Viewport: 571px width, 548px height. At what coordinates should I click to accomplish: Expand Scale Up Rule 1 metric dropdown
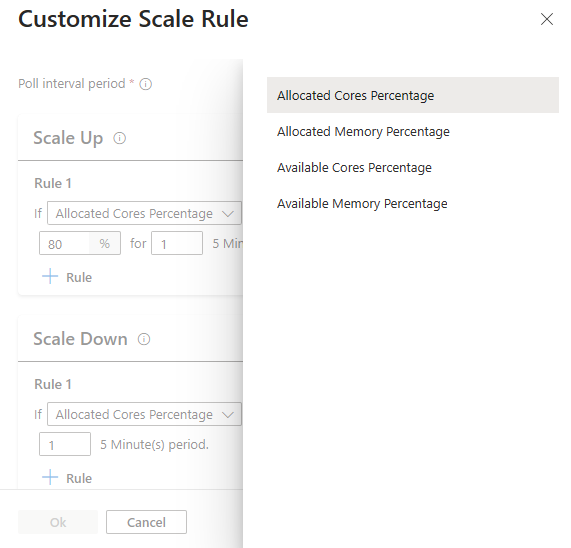144,213
